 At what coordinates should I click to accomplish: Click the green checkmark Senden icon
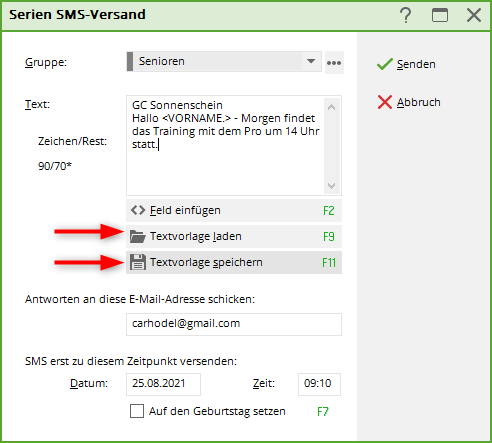[x=384, y=64]
